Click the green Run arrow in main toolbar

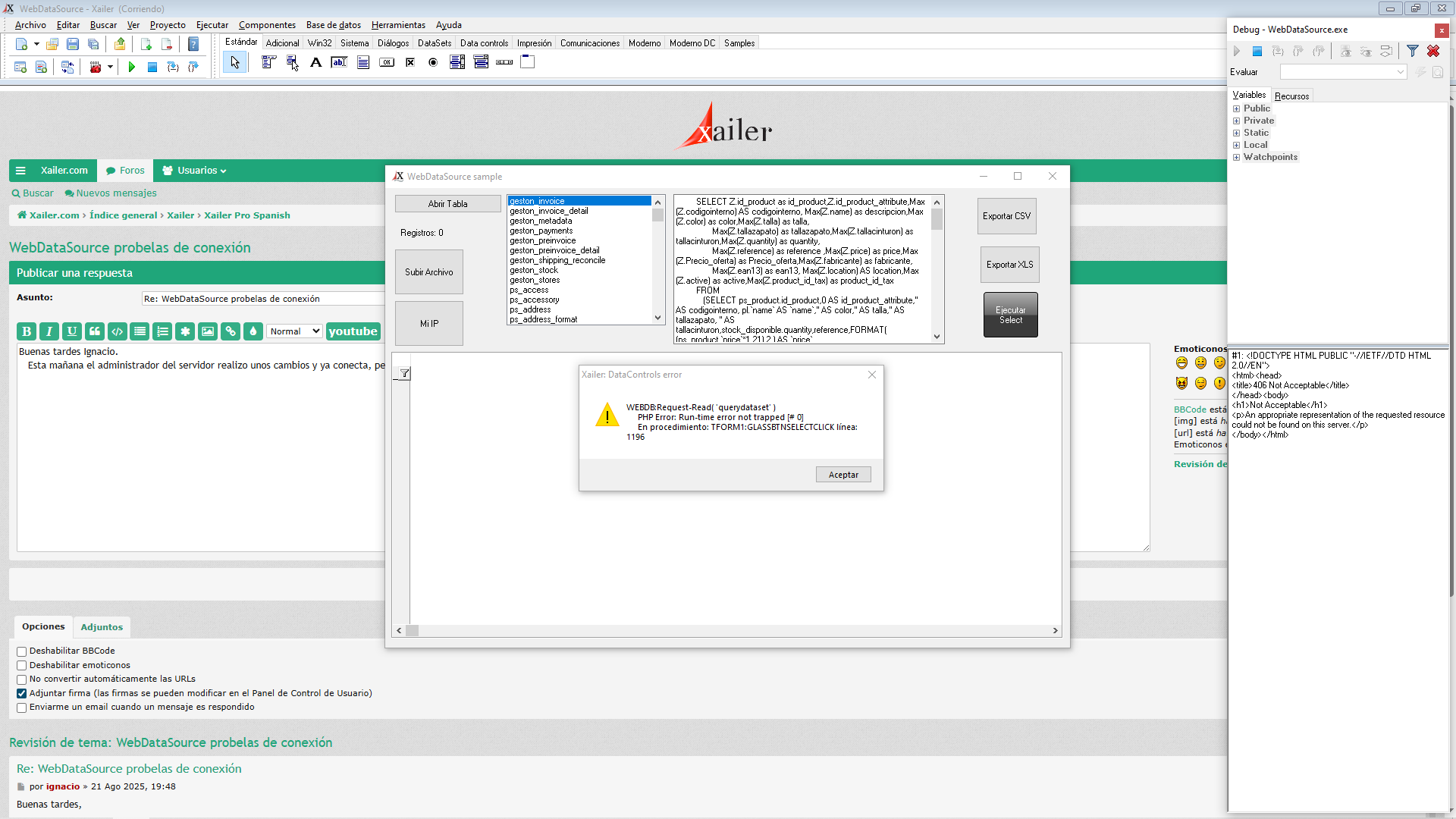132,67
